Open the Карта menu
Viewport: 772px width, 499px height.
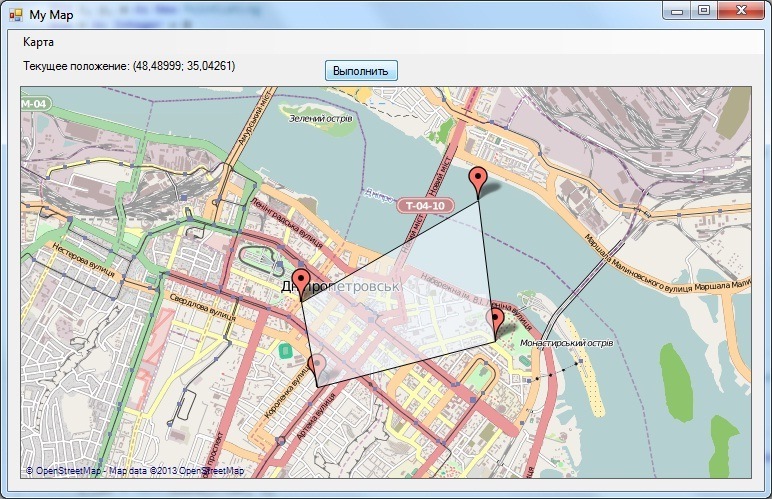coord(38,42)
